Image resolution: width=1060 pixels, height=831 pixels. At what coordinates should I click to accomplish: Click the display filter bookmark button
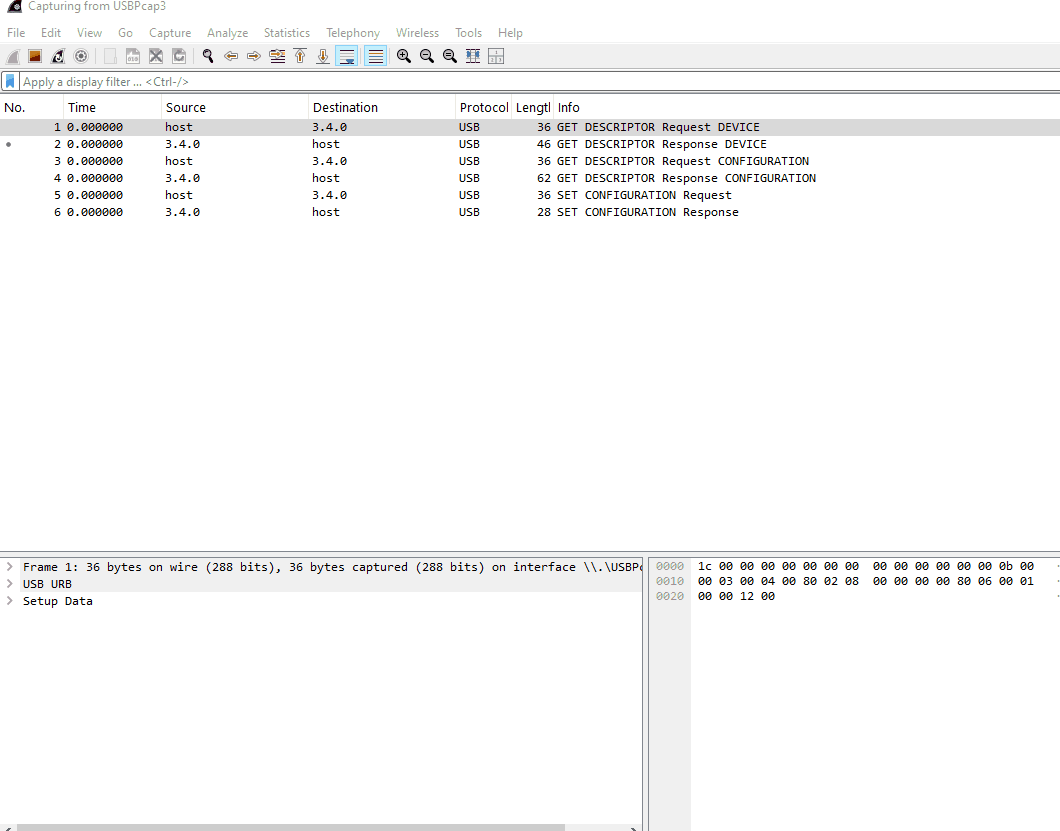click(x=10, y=82)
